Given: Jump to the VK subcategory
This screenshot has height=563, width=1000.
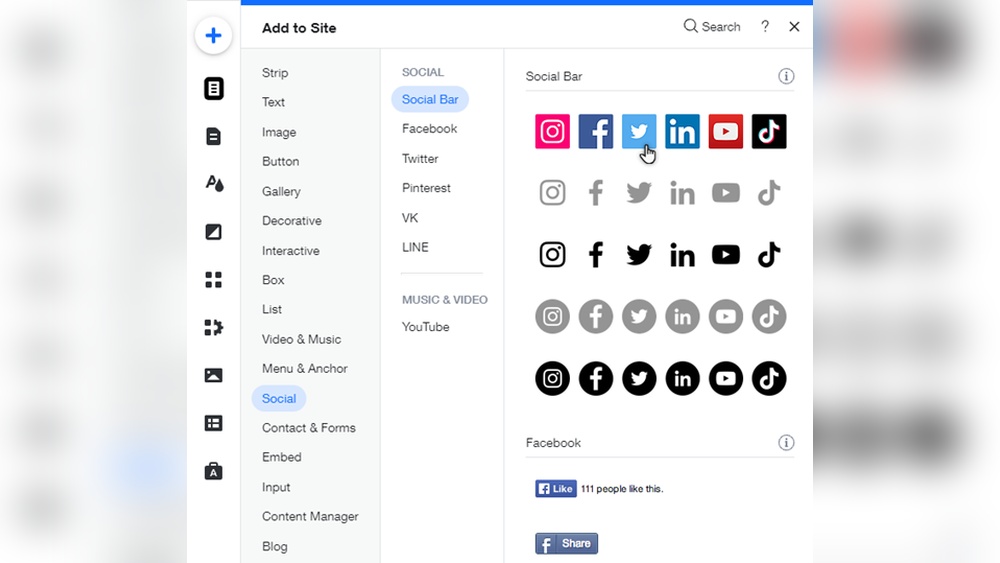Looking at the screenshot, I should tap(409, 218).
